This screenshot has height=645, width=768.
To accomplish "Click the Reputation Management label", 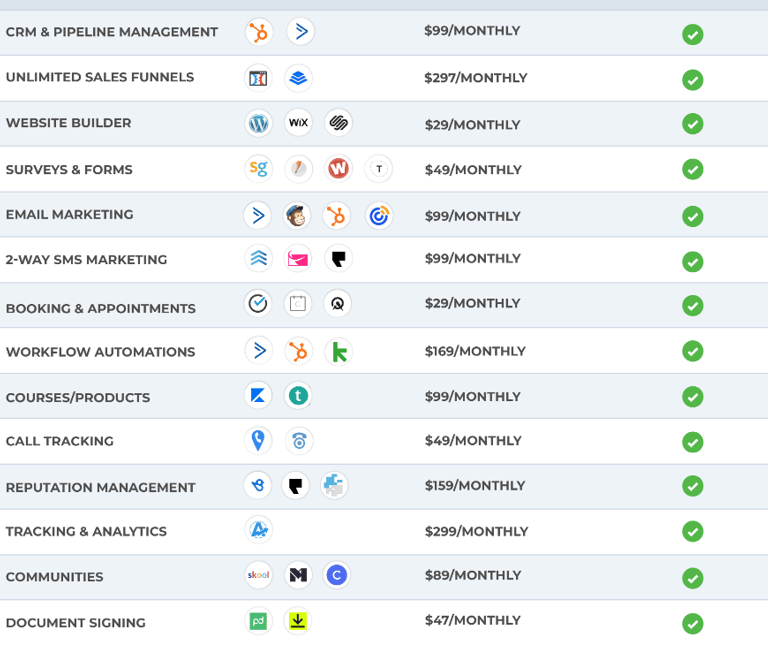I will click(x=100, y=487).
